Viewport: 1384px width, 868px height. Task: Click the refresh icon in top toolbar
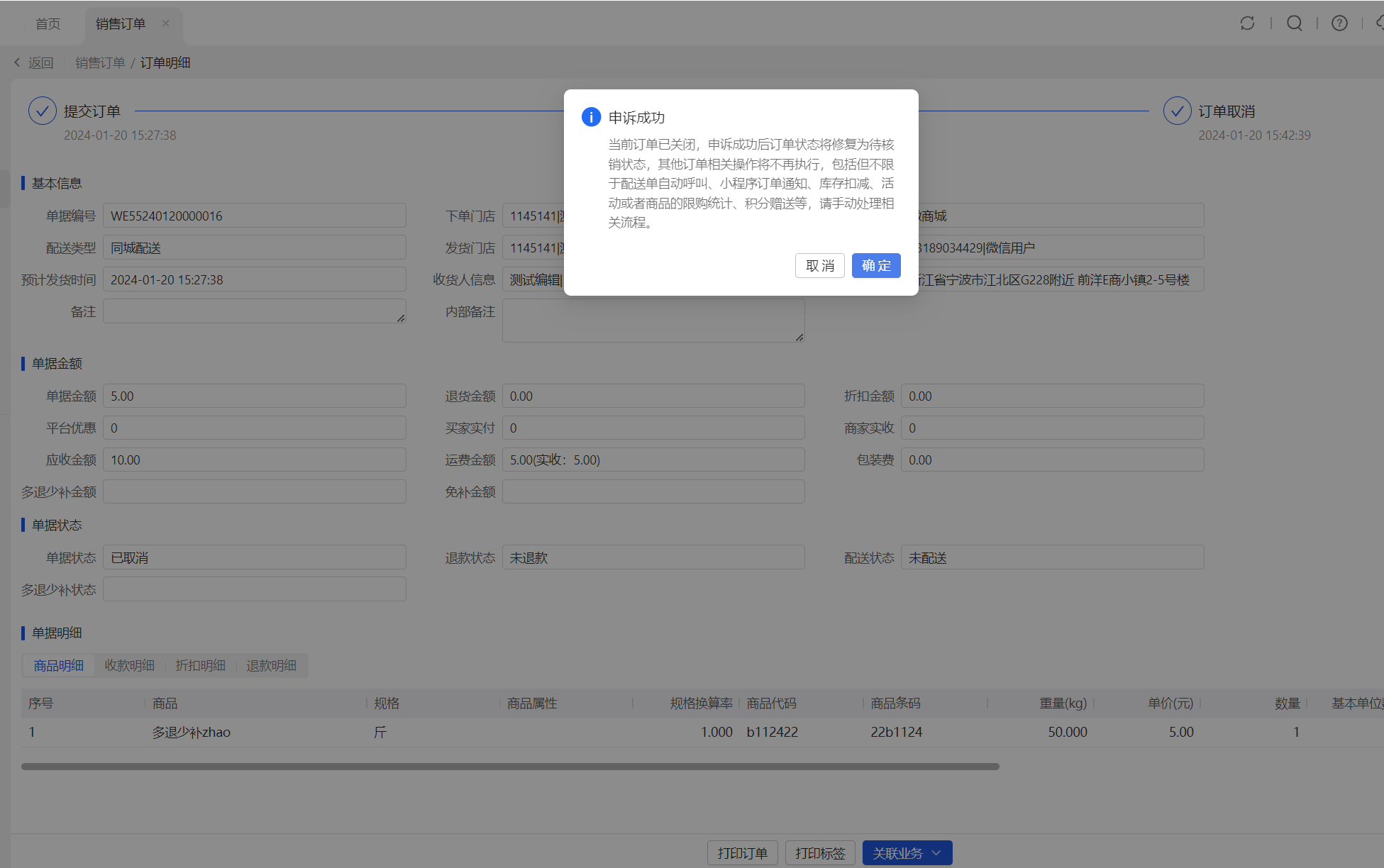[x=1247, y=23]
